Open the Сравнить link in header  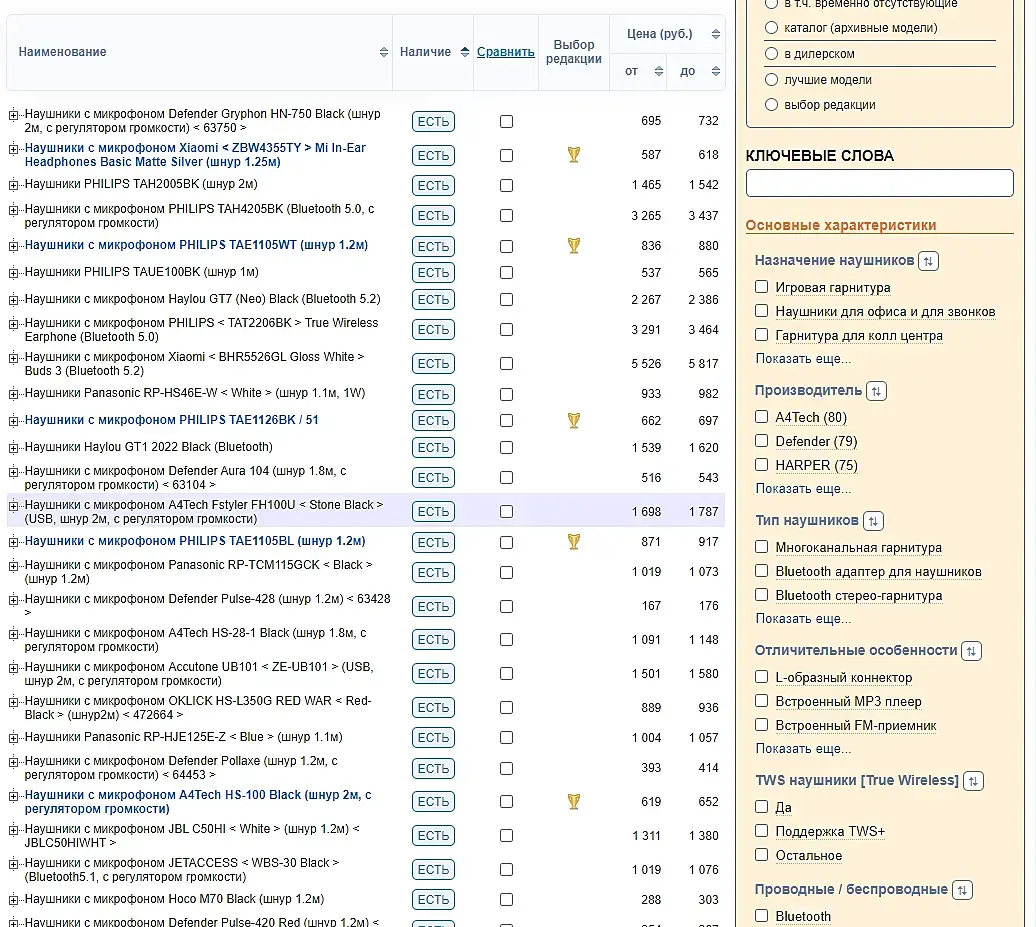coord(505,52)
